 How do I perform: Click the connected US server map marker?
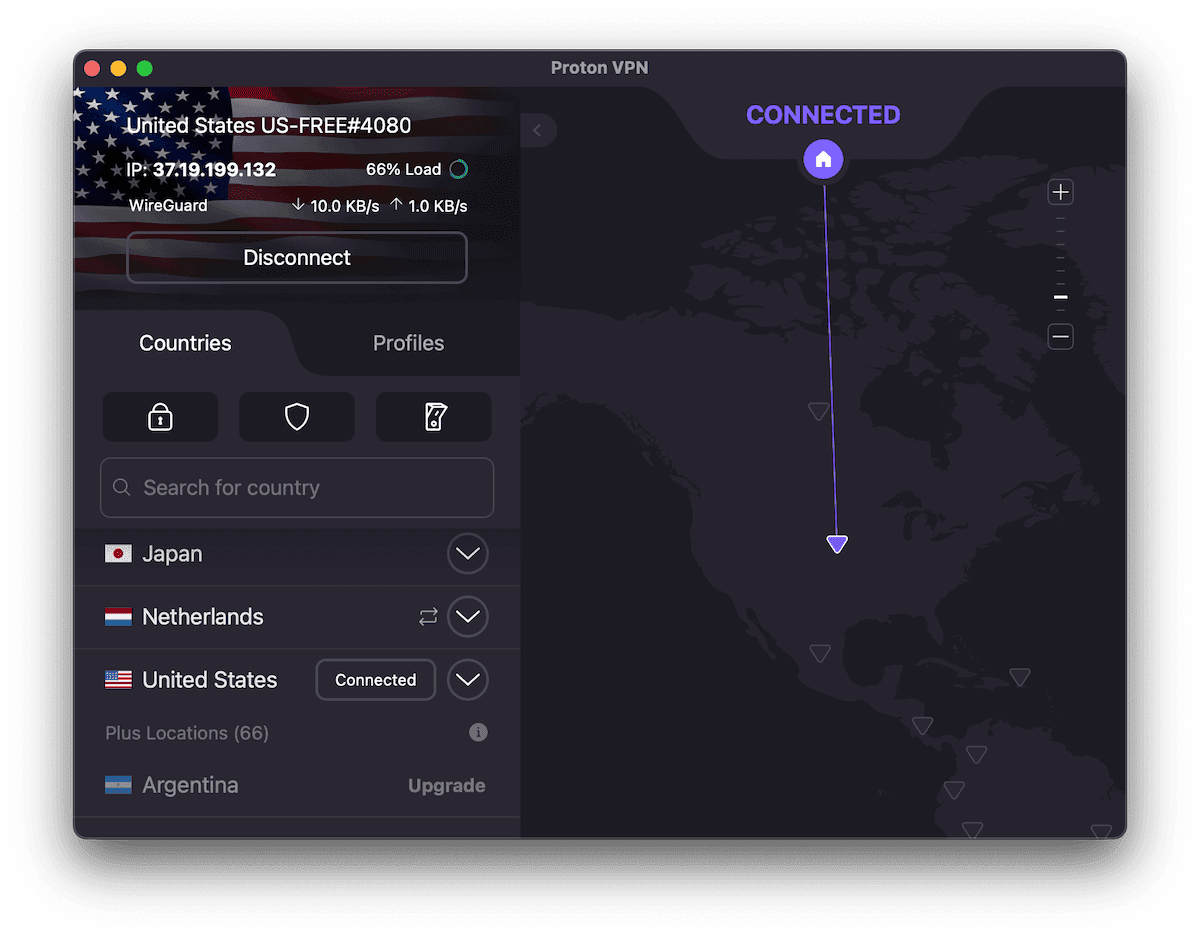tap(837, 544)
